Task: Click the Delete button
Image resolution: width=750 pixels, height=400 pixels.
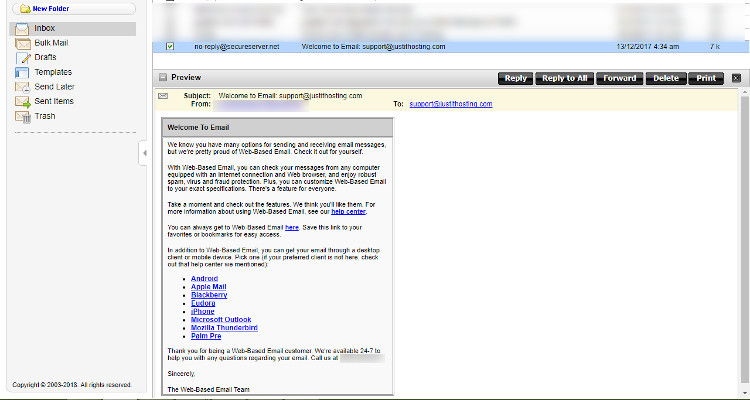Action: 666,78
